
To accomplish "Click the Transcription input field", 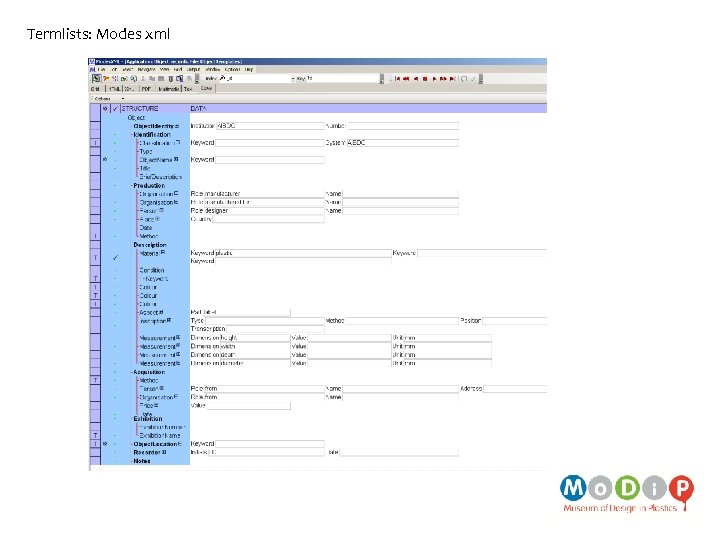I will [275, 329].
